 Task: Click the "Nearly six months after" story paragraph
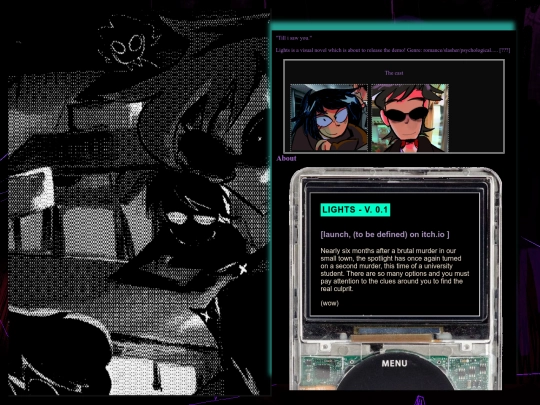(x=395, y=270)
